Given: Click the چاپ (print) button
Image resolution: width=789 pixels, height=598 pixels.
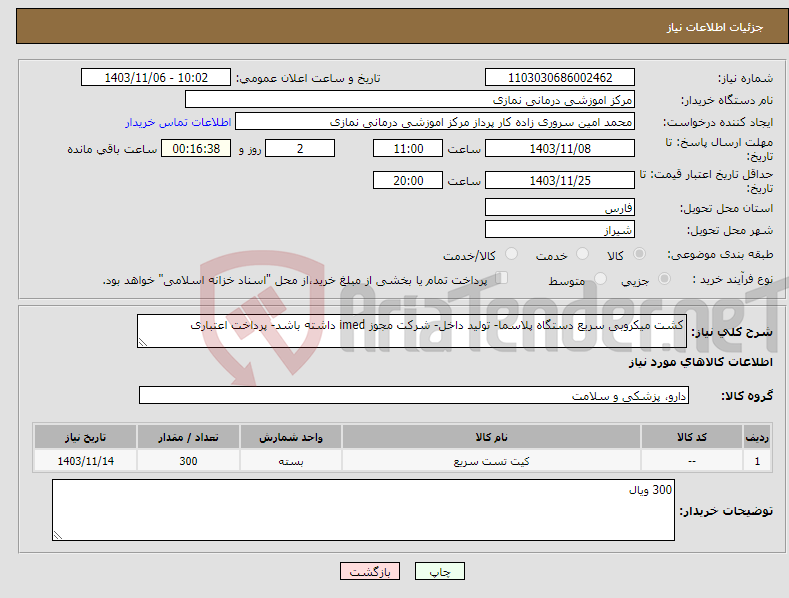Looking at the screenshot, I should click(x=439, y=571).
